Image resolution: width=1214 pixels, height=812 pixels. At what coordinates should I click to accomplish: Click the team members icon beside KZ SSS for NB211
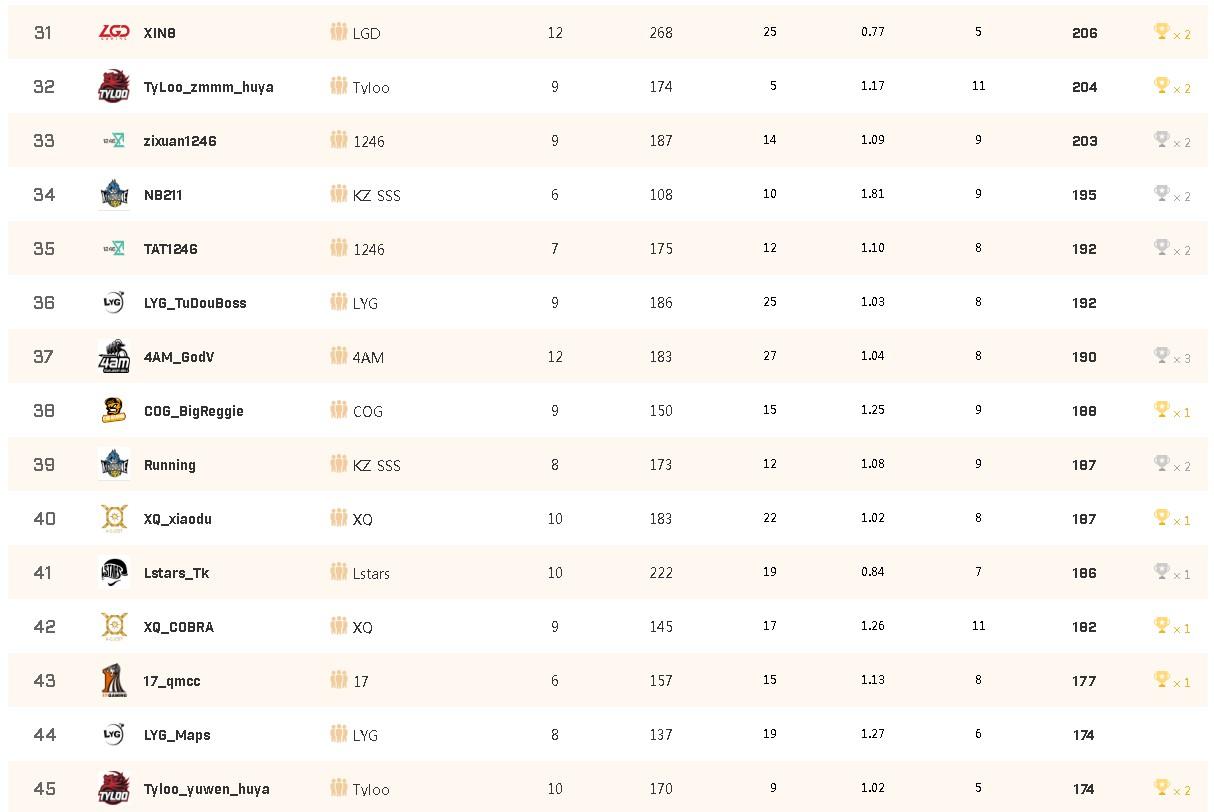(339, 194)
